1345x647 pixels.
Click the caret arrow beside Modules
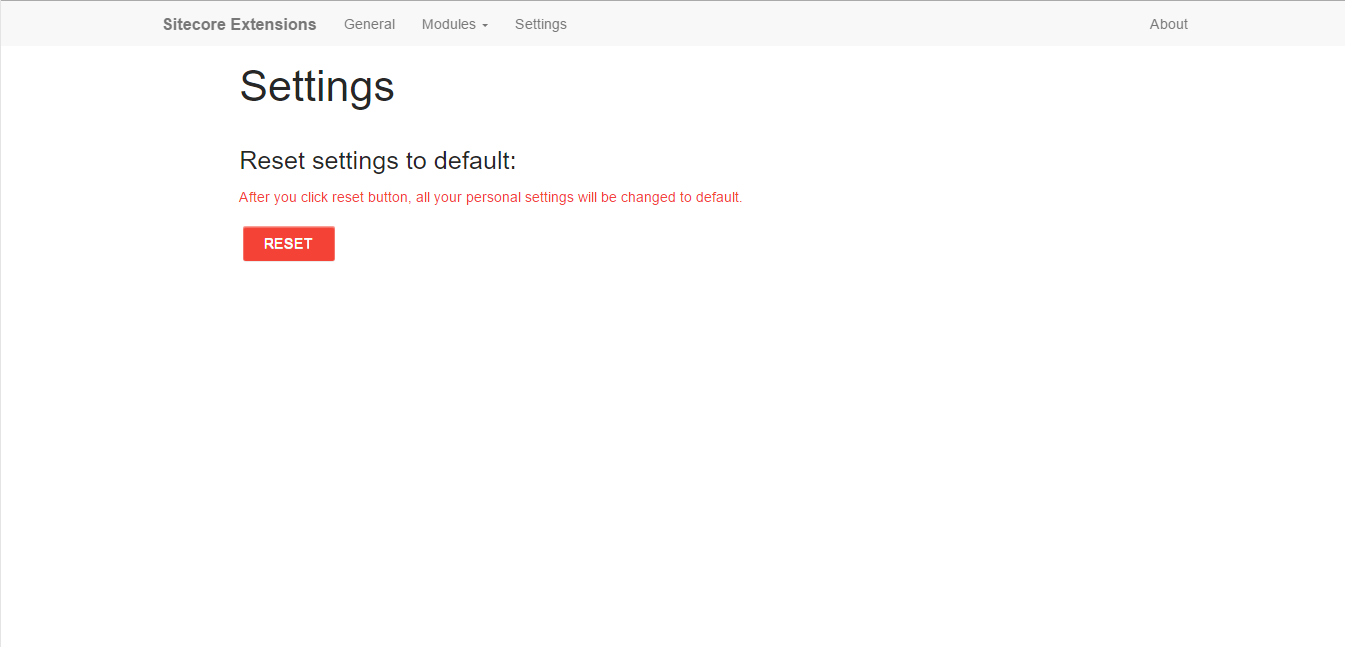[485, 26]
